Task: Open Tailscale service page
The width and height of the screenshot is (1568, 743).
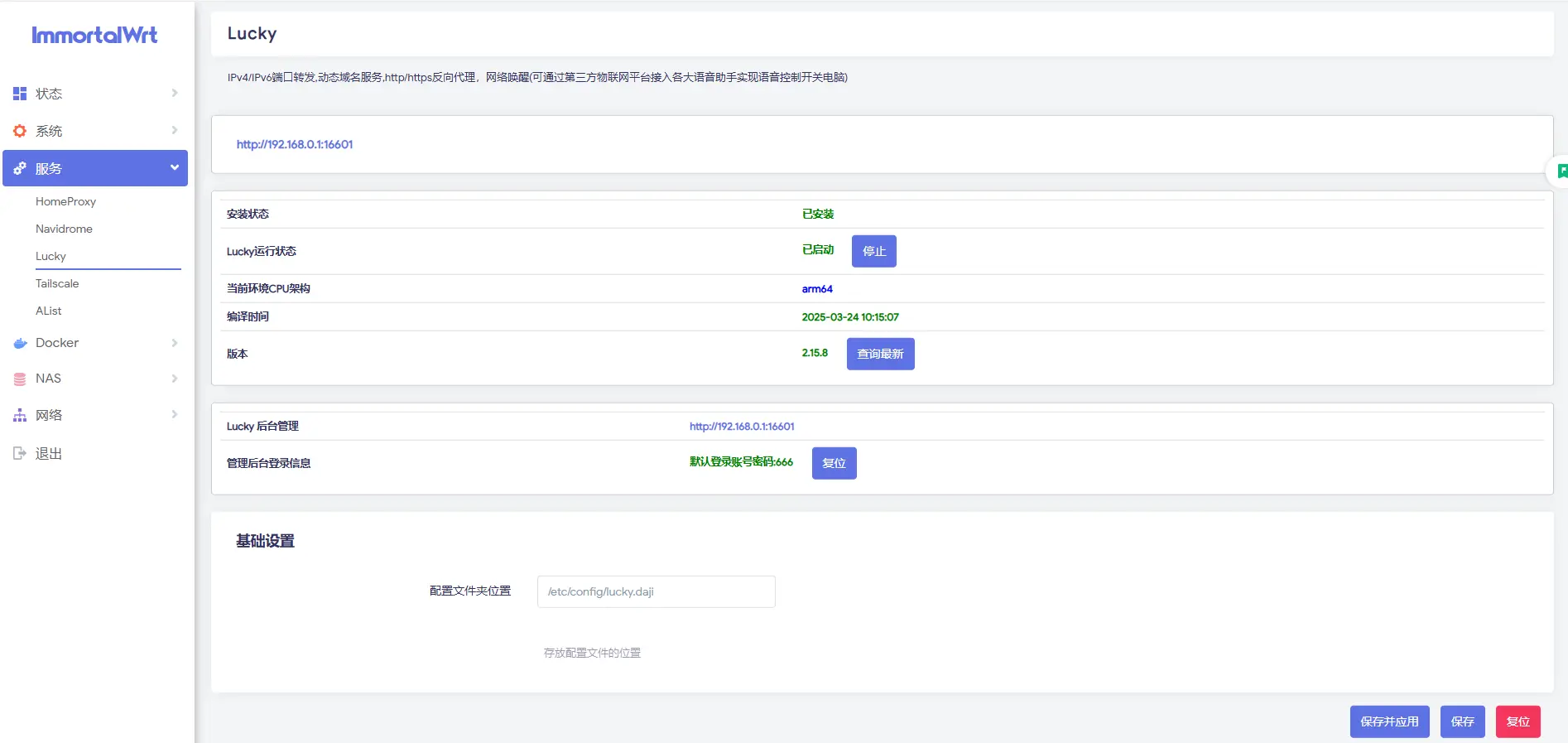Action: 57,283
